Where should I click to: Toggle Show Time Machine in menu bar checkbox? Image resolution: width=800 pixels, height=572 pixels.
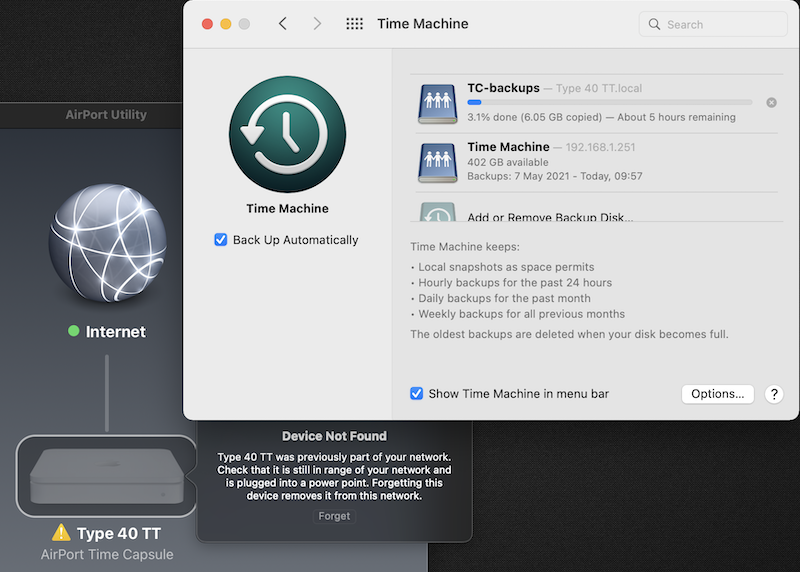tap(416, 393)
